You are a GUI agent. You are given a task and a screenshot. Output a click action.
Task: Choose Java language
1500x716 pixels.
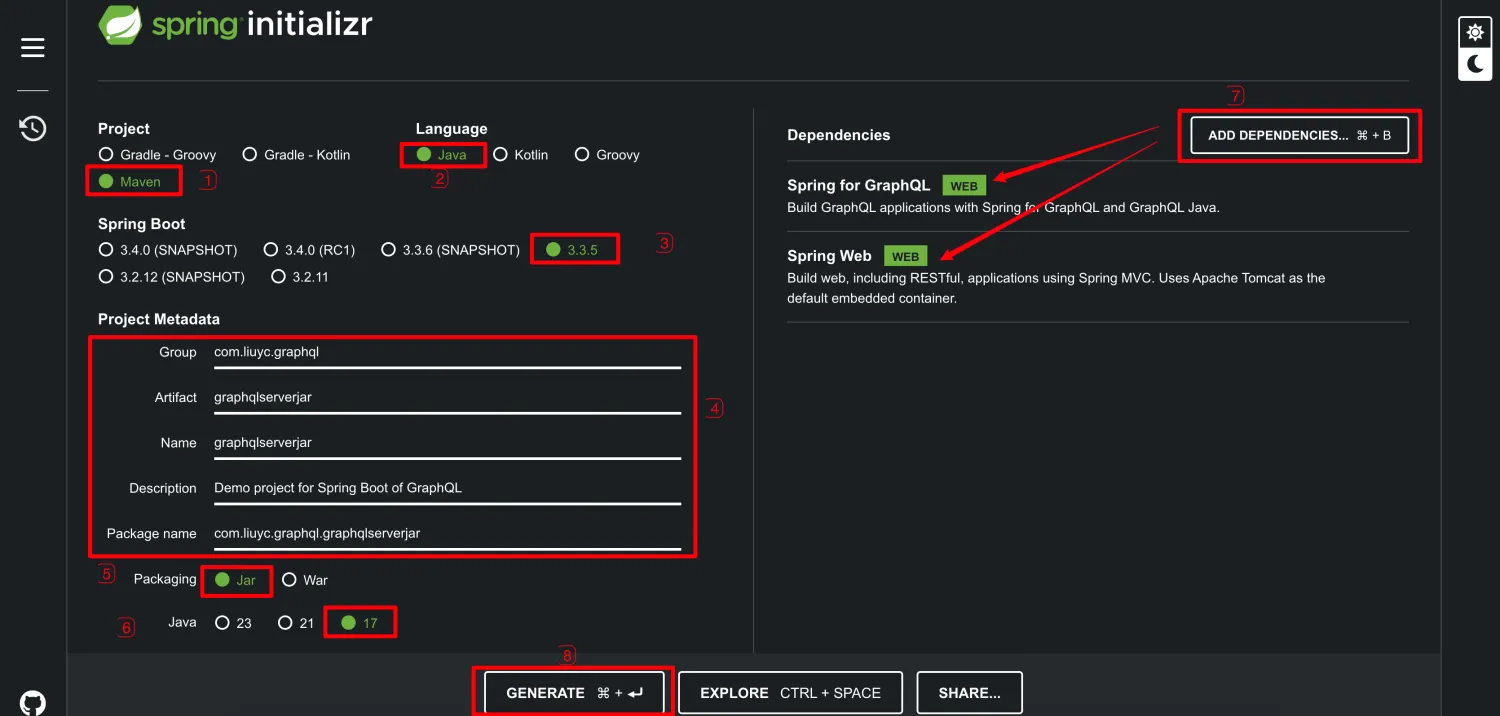(x=441, y=155)
